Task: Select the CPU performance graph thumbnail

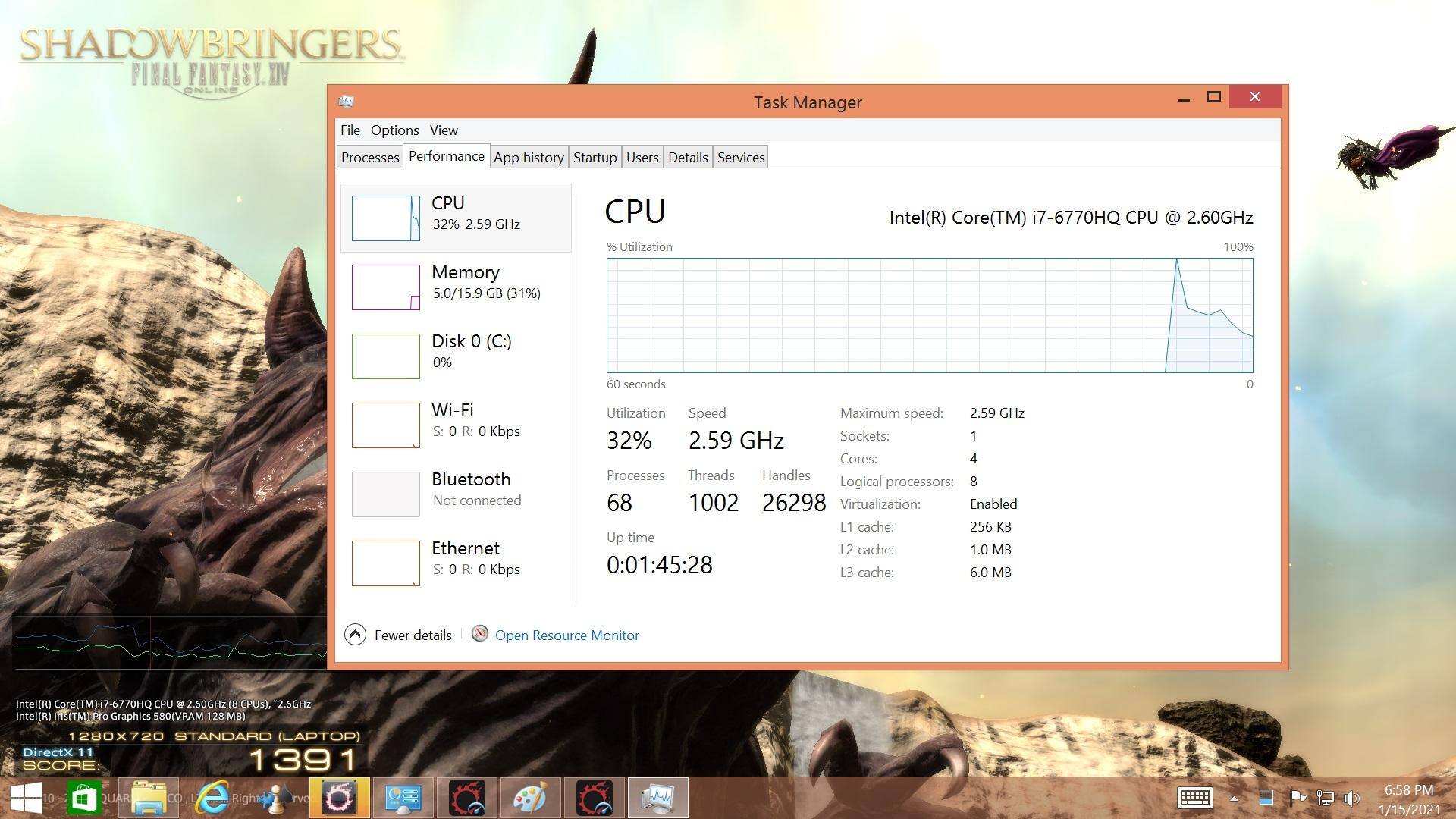Action: pos(385,218)
